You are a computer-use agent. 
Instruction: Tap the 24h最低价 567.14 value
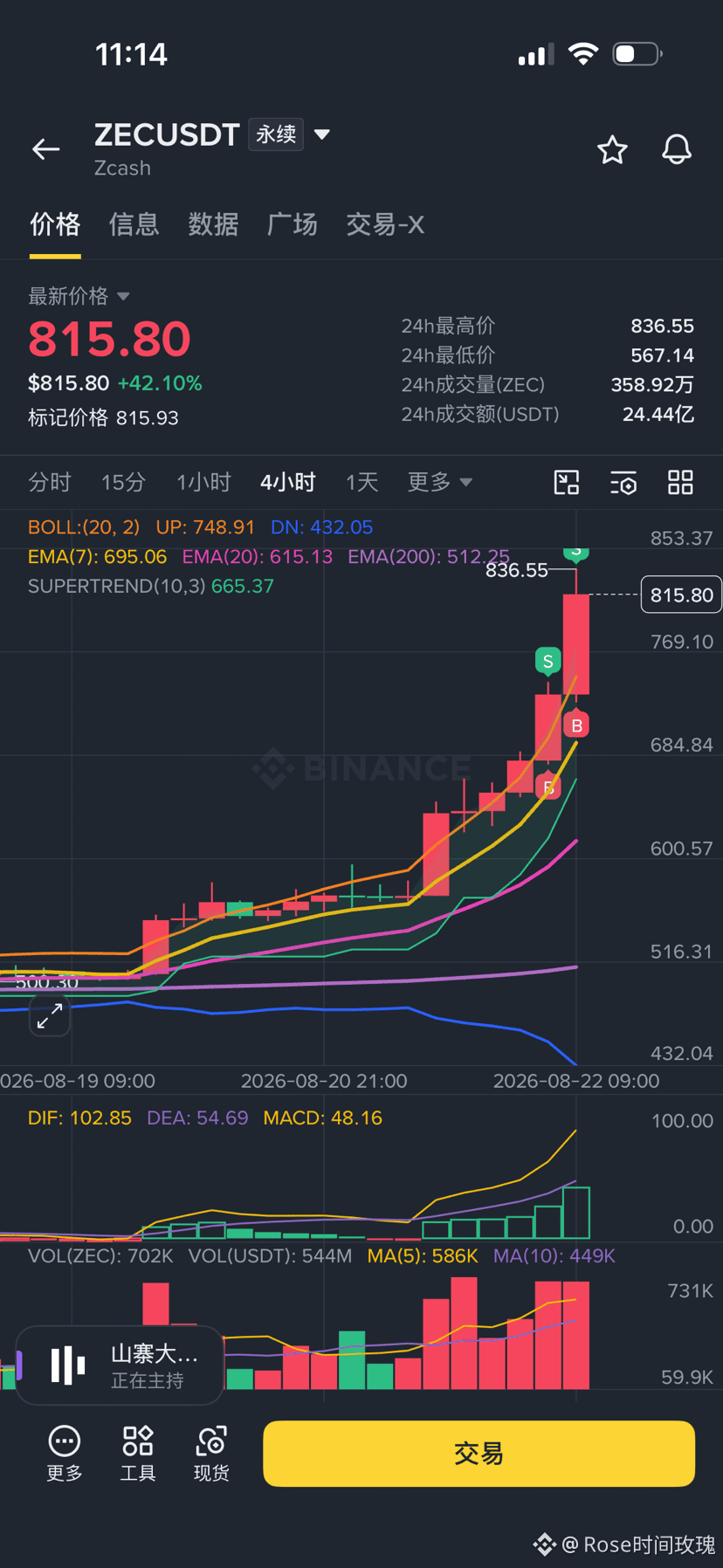pyautogui.click(x=662, y=355)
